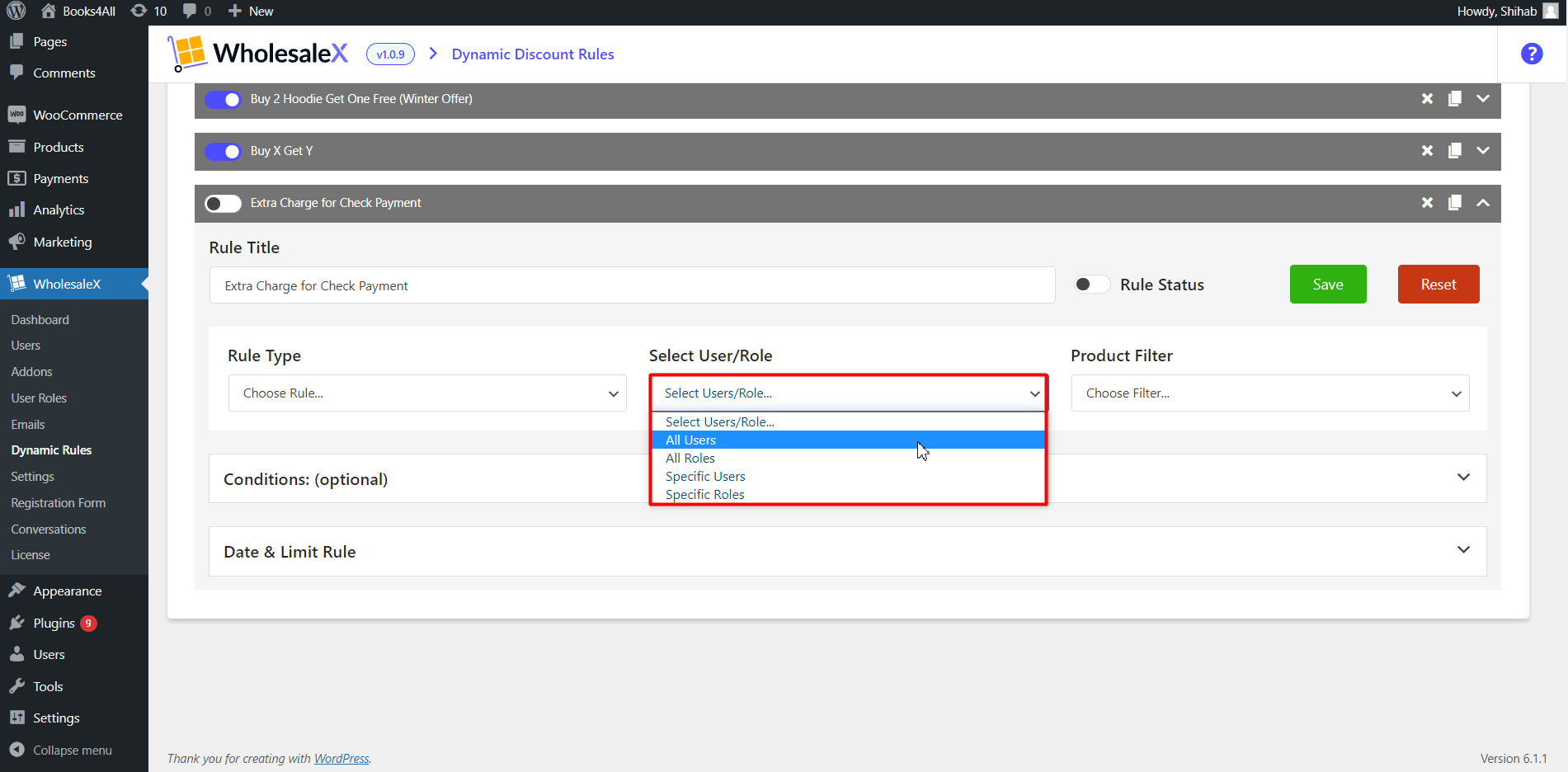Click the green Save button

click(x=1328, y=284)
